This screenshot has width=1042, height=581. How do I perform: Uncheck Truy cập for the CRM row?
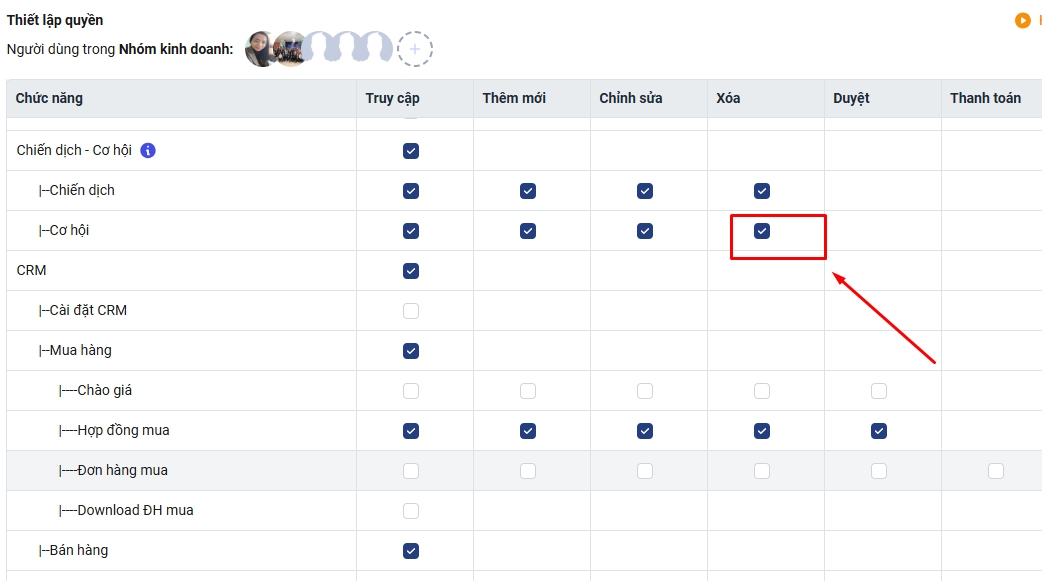tap(411, 271)
